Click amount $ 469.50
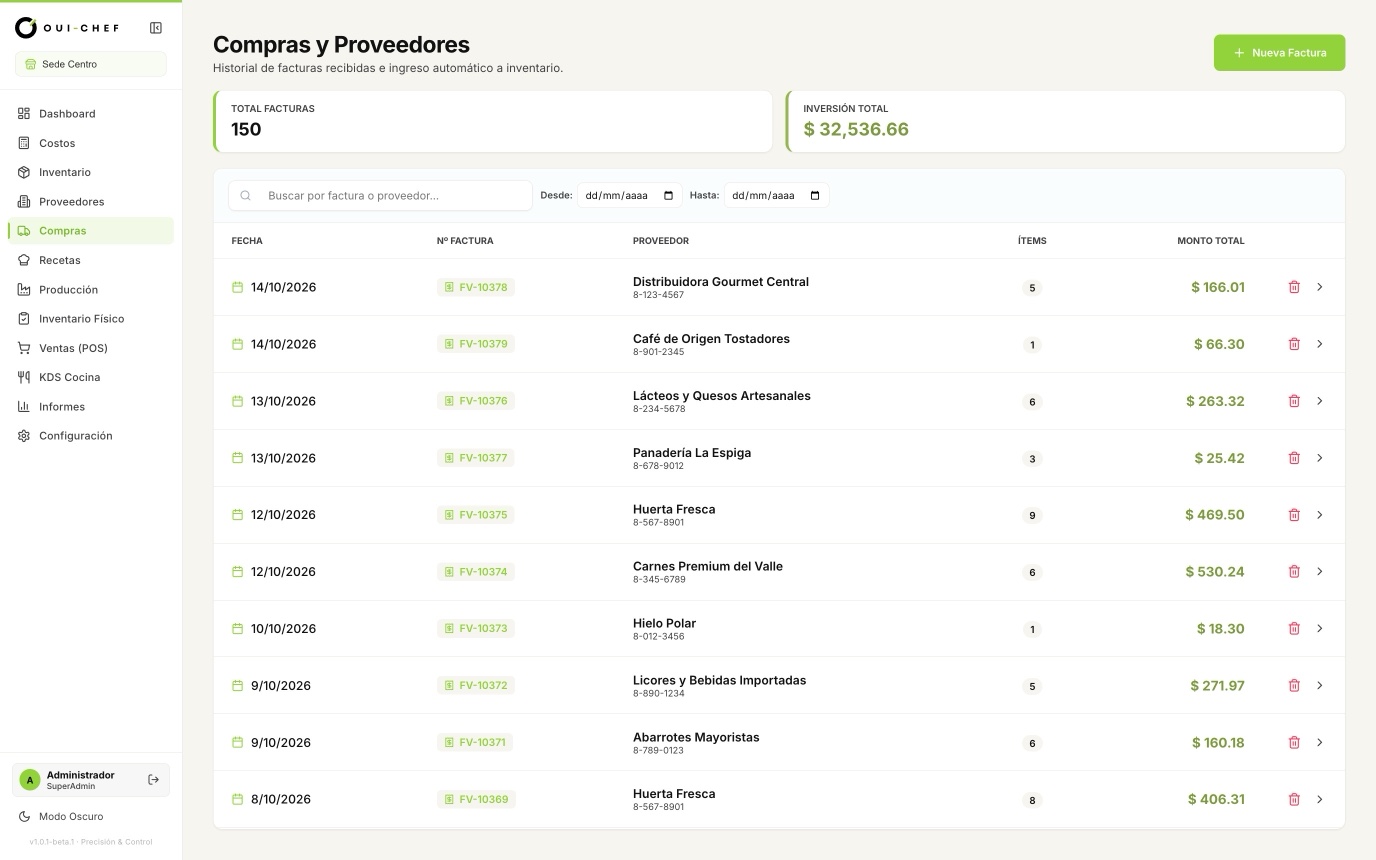This screenshot has height=860, width=1376. coord(1215,515)
